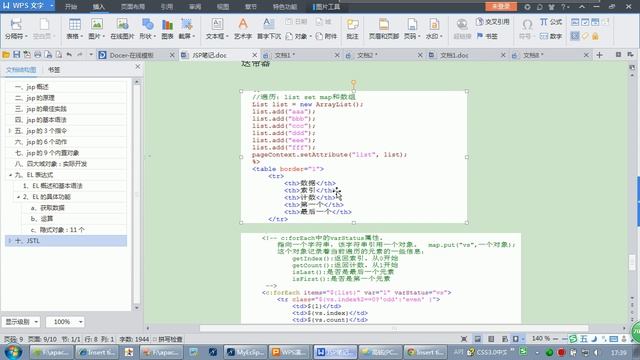This screenshot has height=360, width=640.
Task: Click the outline panel vertical scrollbar
Action: (137, 194)
